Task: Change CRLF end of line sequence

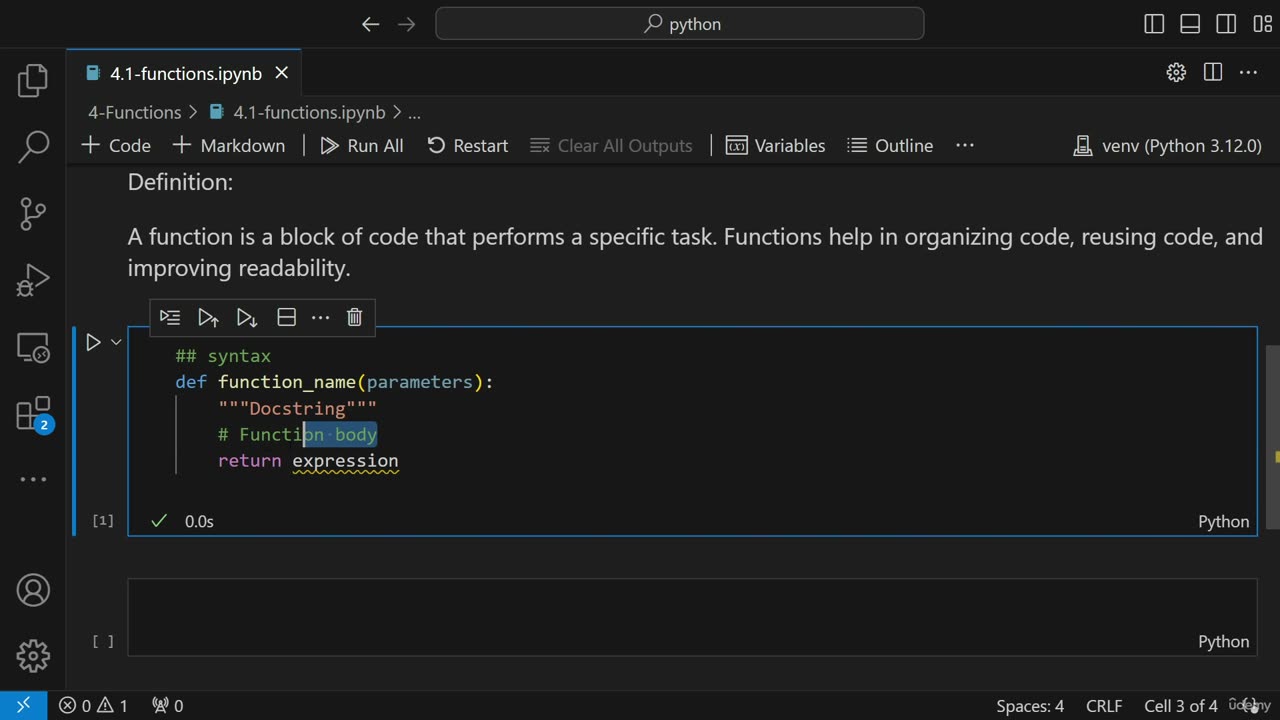Action: coord(1104,705)
